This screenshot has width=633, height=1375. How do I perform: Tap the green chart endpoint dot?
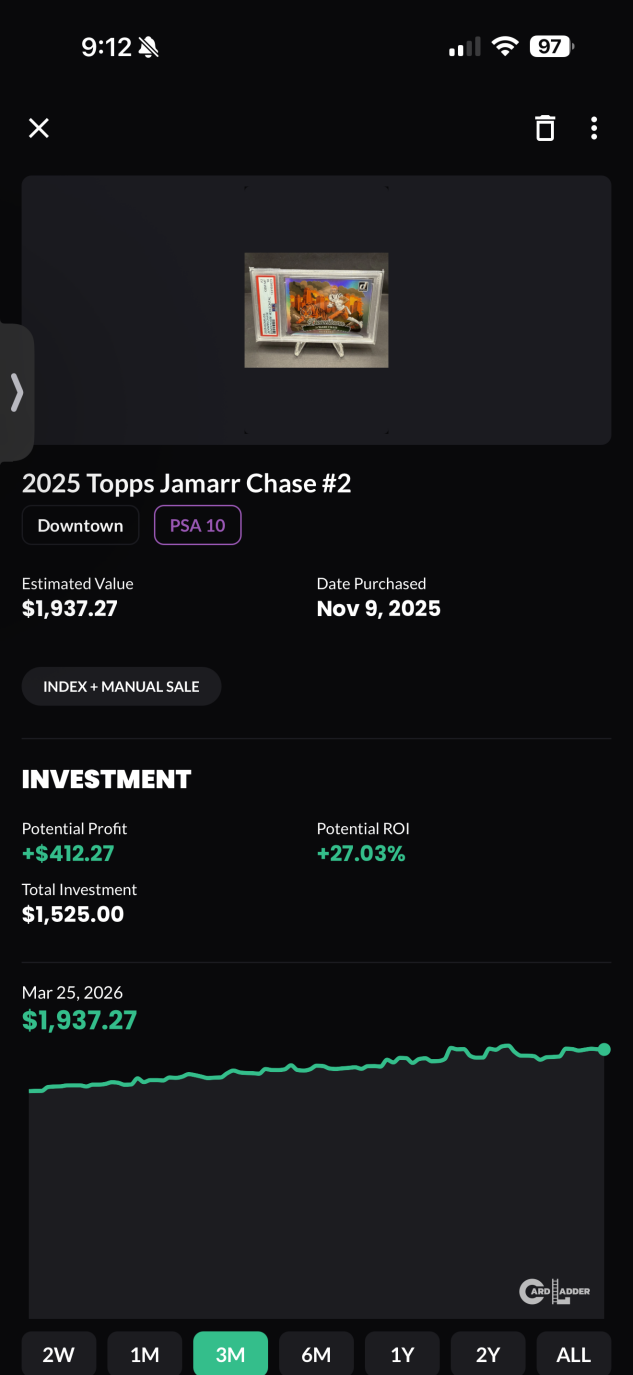click(x=604, y=1049)
